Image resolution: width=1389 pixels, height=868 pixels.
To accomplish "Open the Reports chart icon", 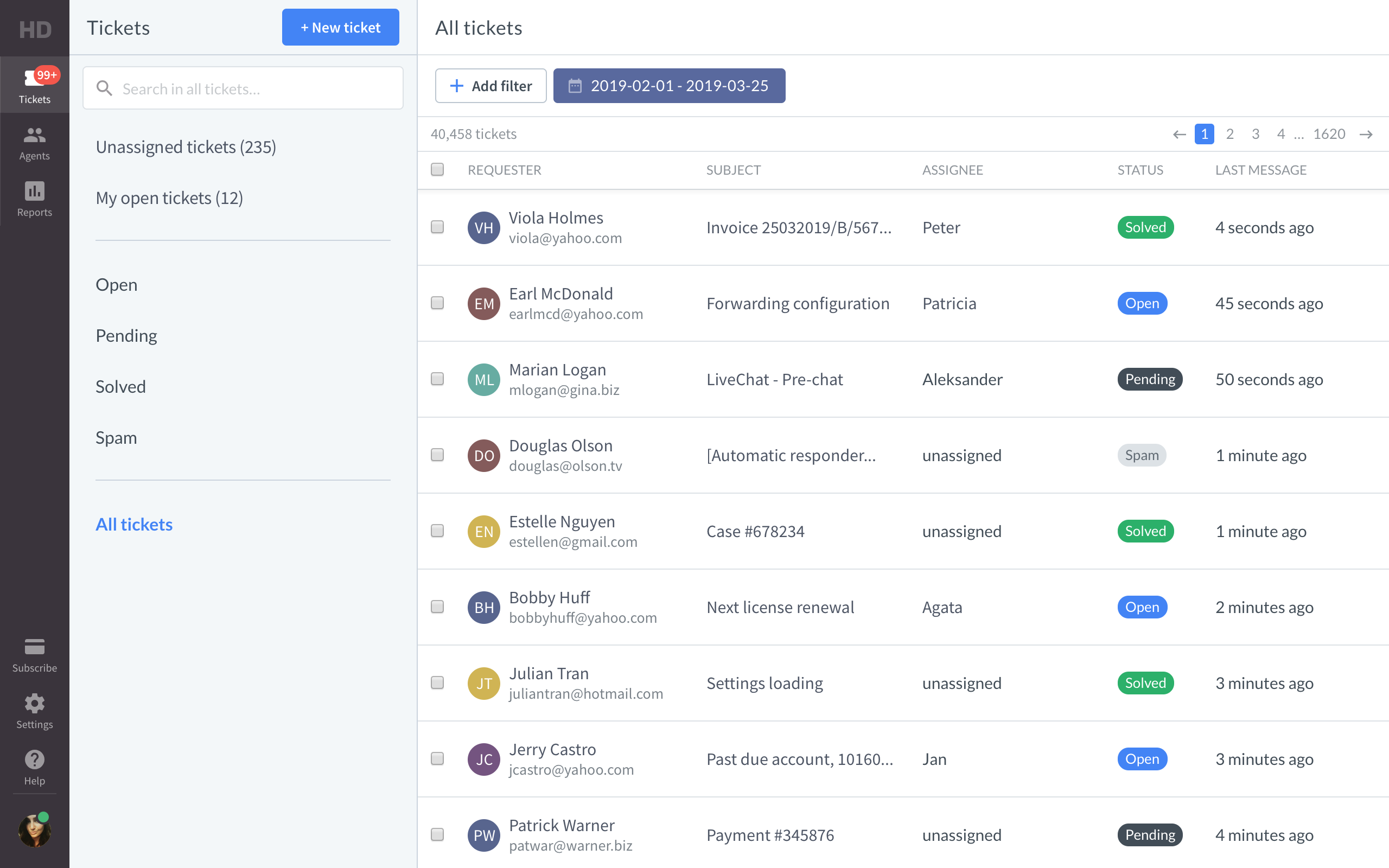I will click(x=34, y=191).
